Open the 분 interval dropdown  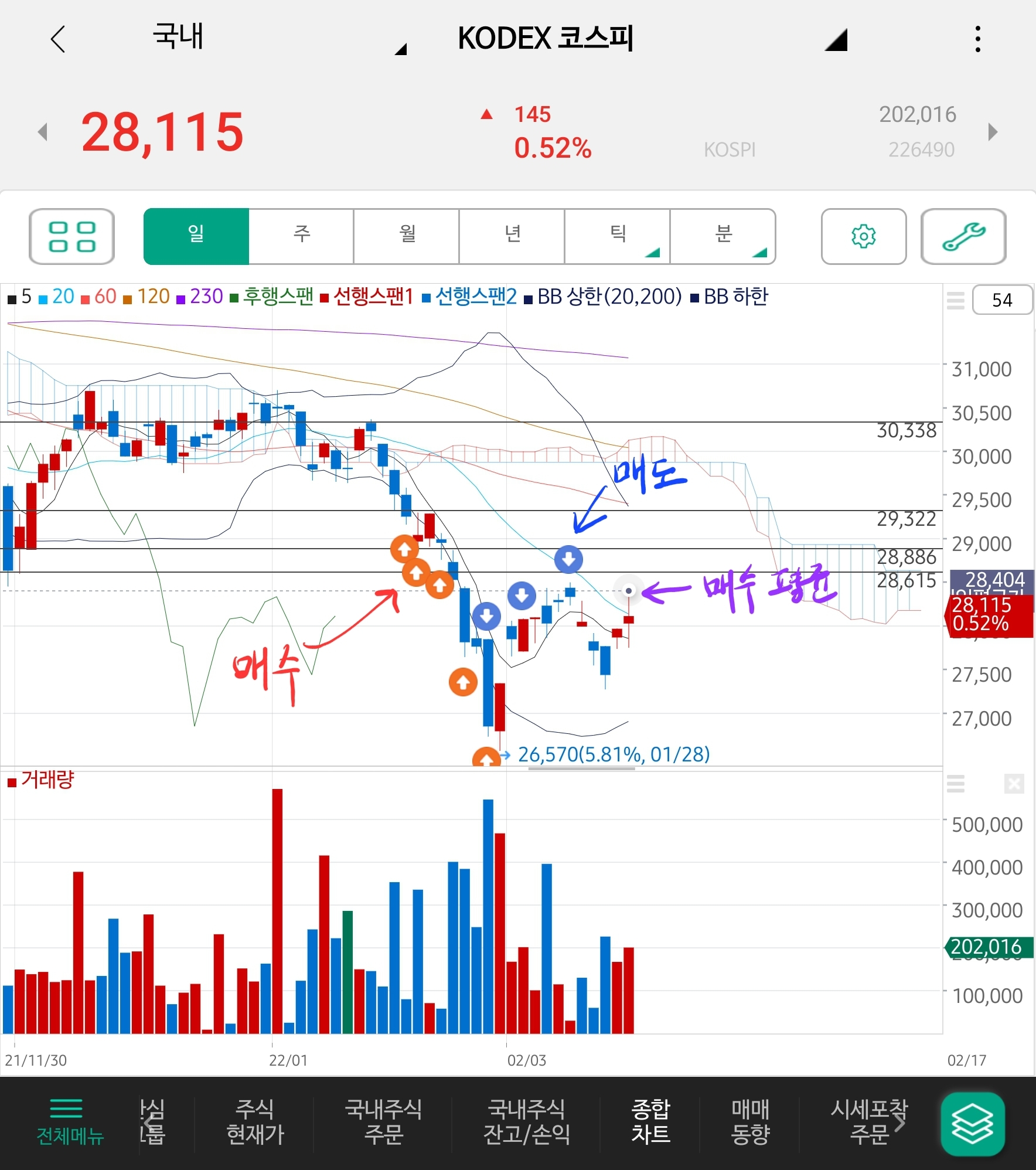(x=723, y=236)
